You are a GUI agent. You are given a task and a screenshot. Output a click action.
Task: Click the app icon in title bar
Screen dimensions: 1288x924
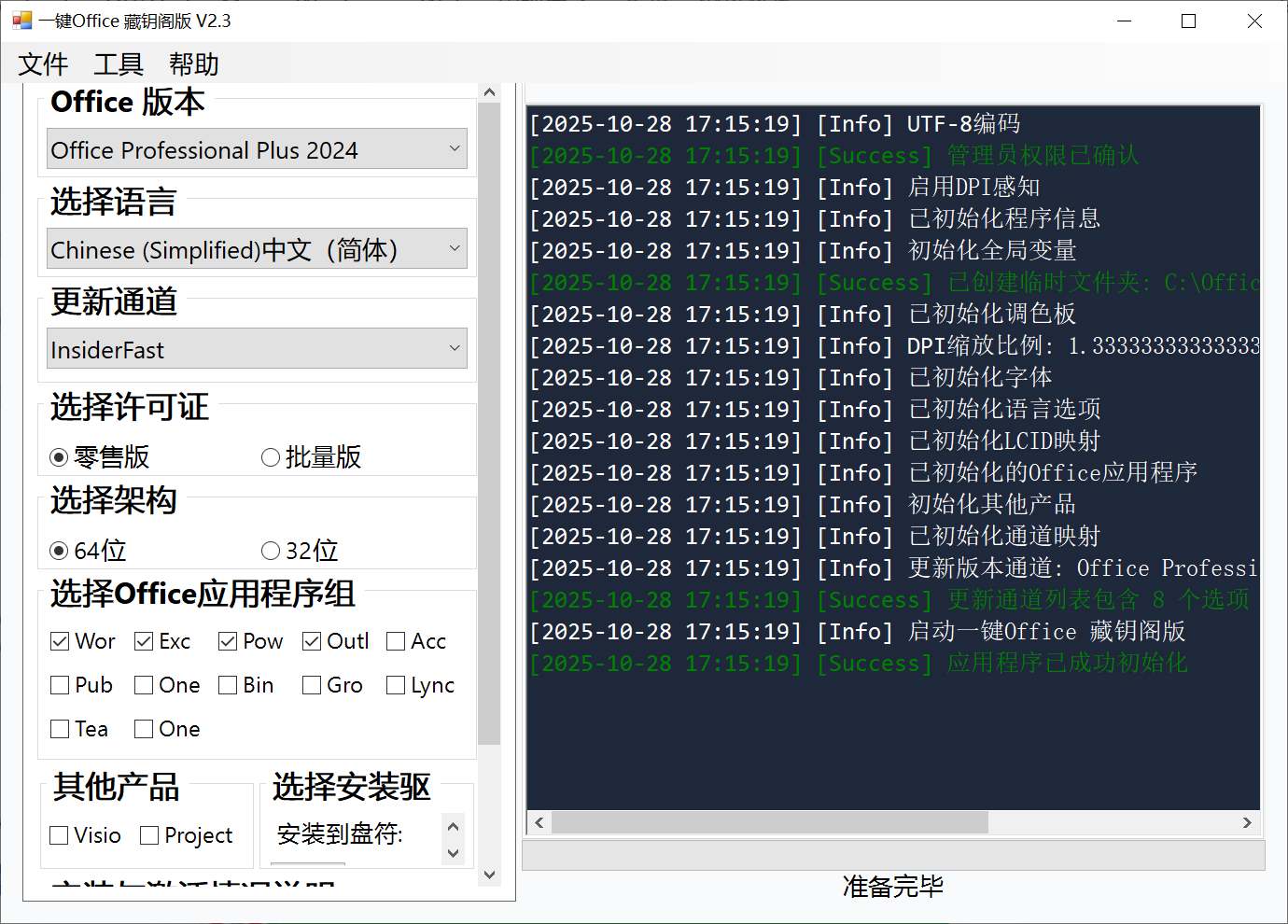21,21
